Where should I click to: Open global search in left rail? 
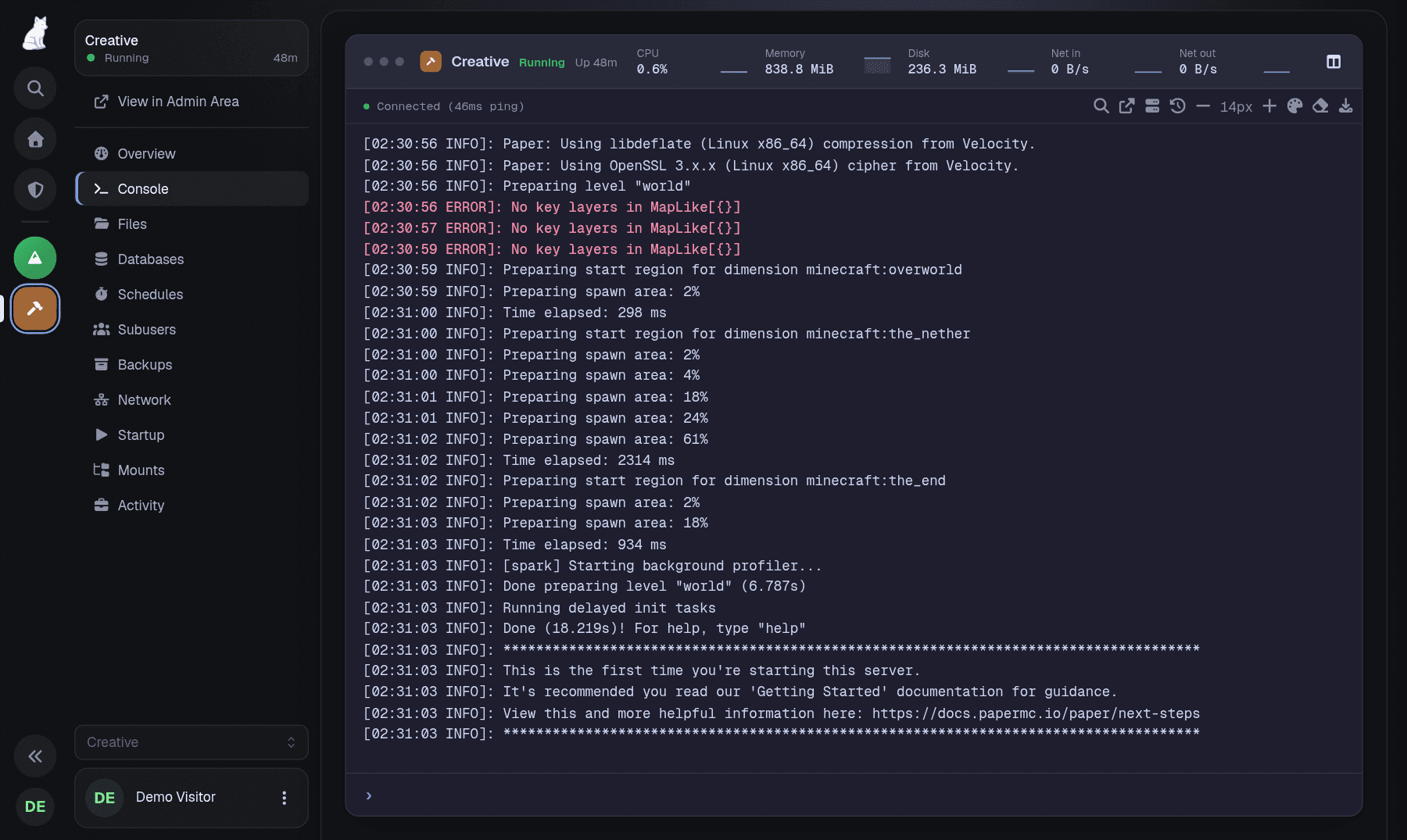click(35, 88)
